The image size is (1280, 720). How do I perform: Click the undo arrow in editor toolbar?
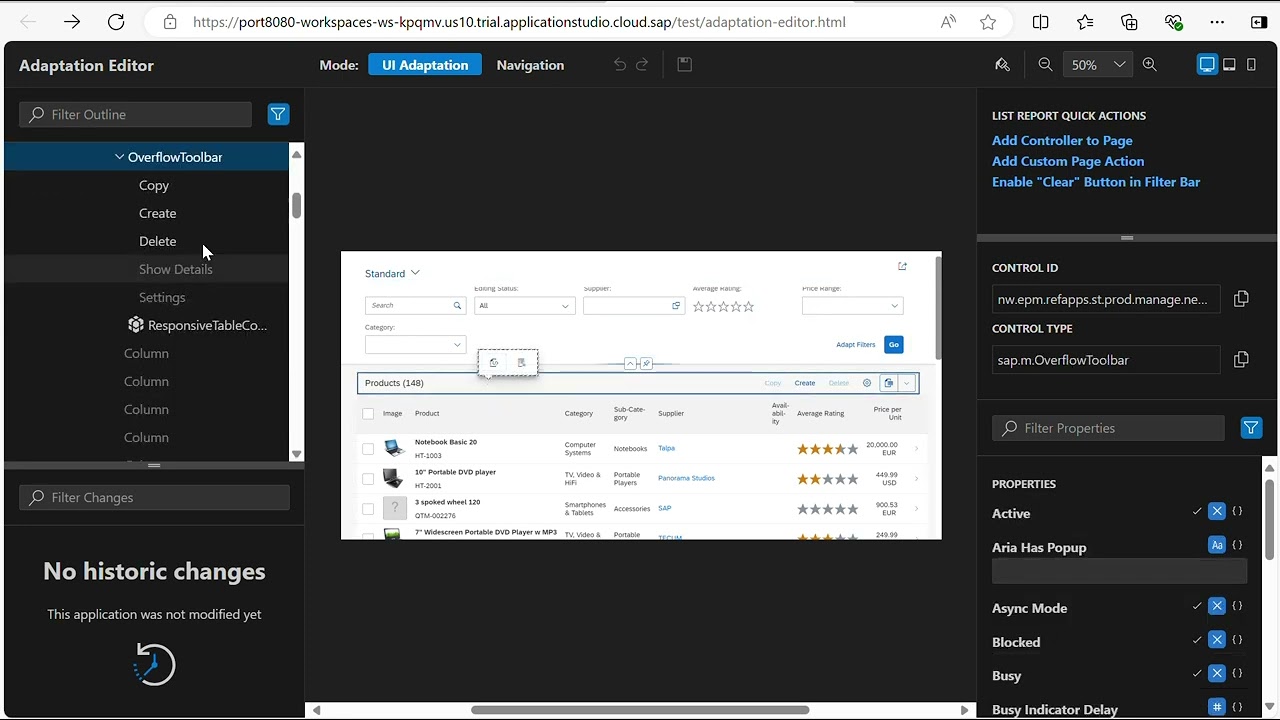click(620, 65)
